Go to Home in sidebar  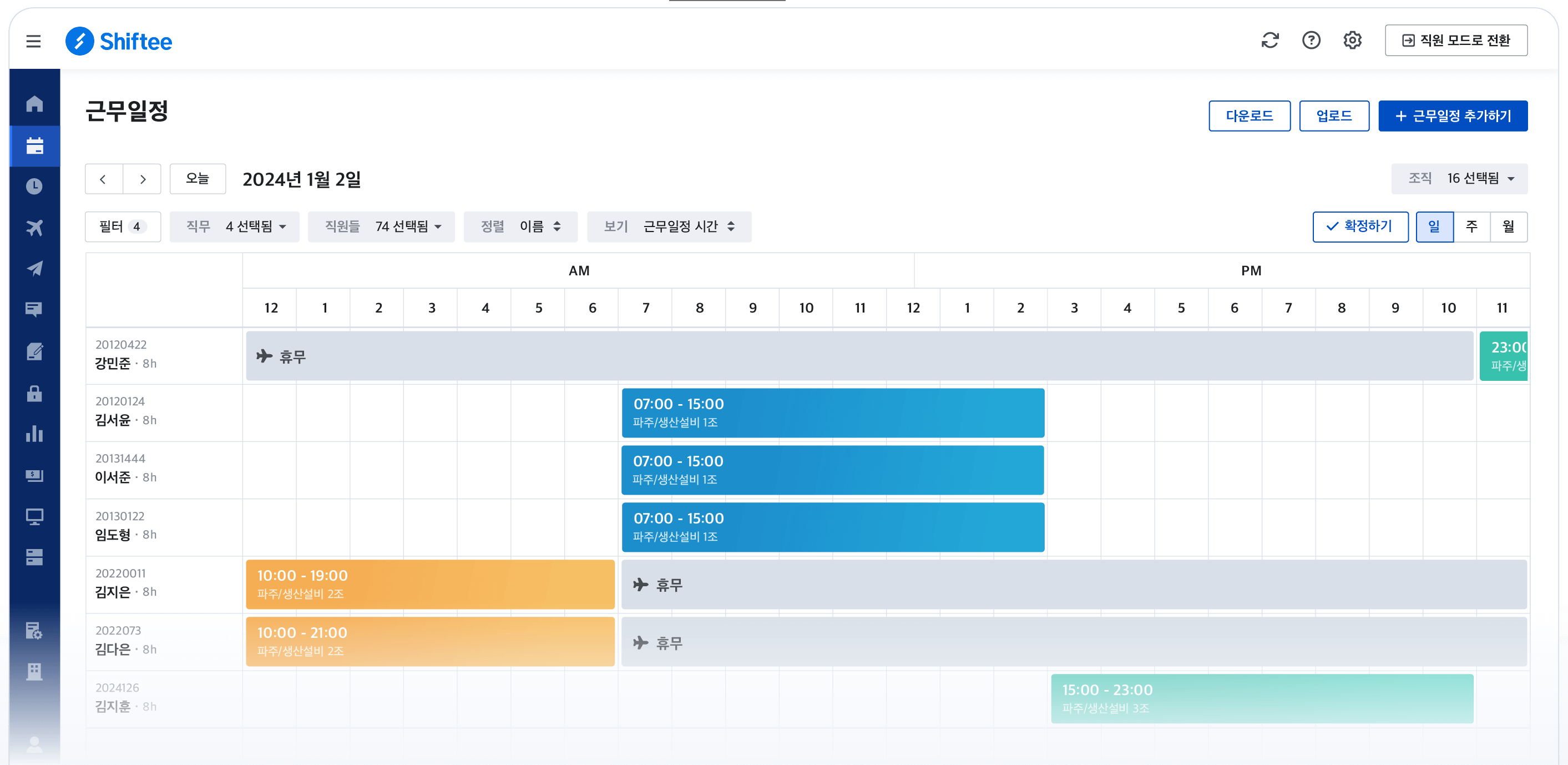click(x=35, y=104)
